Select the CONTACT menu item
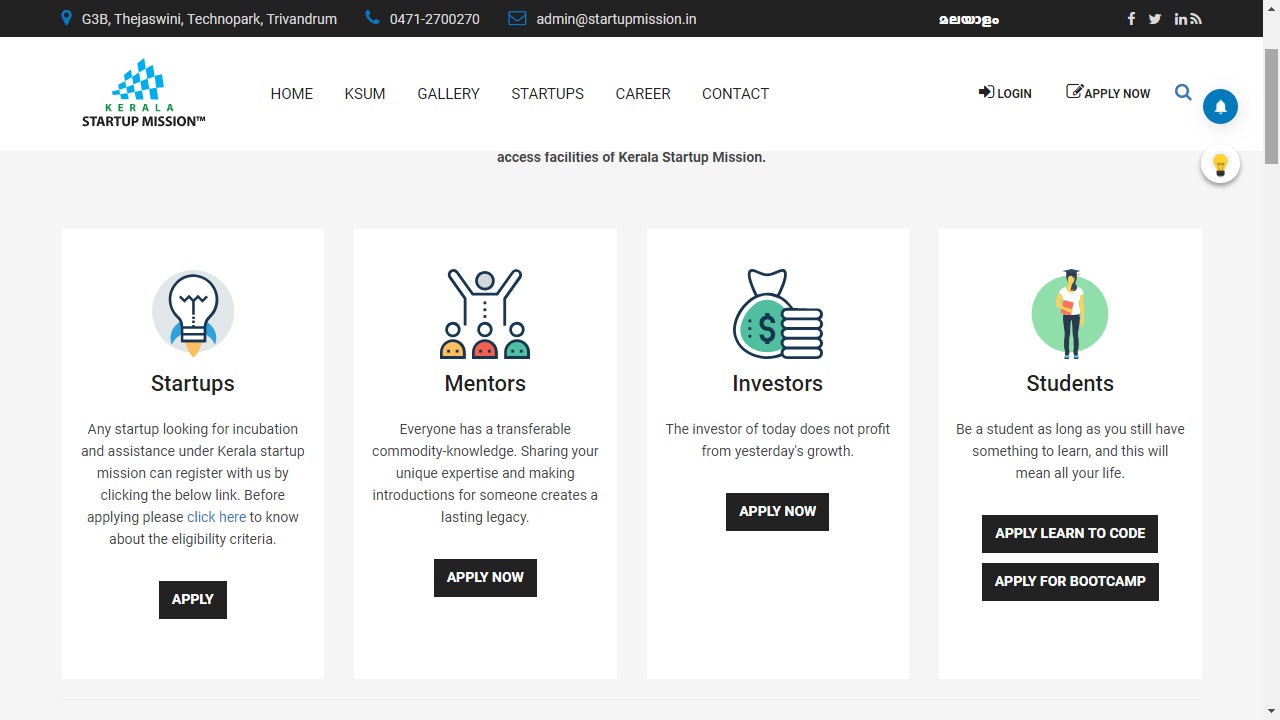The image size is (1280, 720). click(735, 93)
